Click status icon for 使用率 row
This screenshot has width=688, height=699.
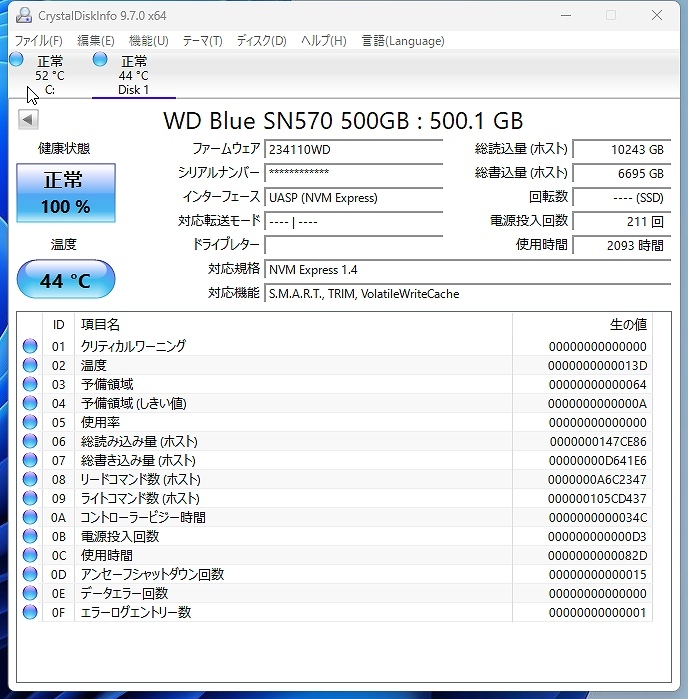[30, 422]
